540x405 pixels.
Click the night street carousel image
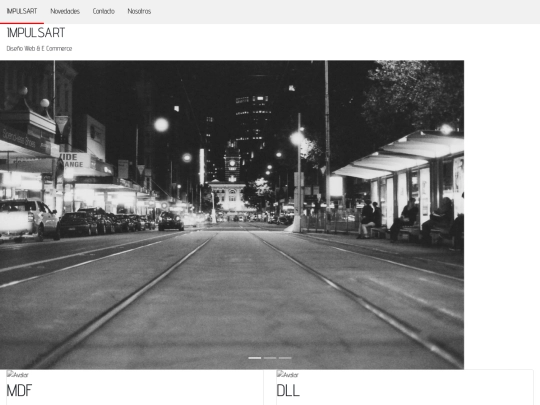(x=232, y=215)
